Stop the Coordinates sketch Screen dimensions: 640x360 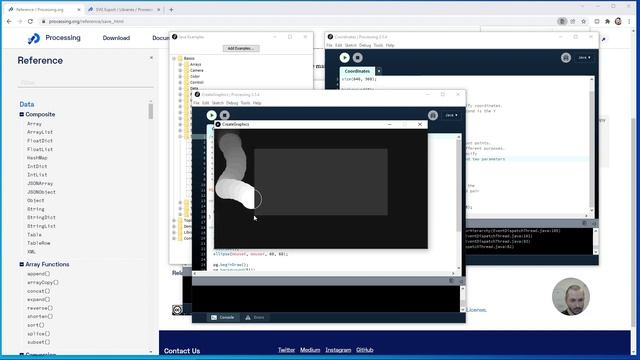[x=358, y=58]
